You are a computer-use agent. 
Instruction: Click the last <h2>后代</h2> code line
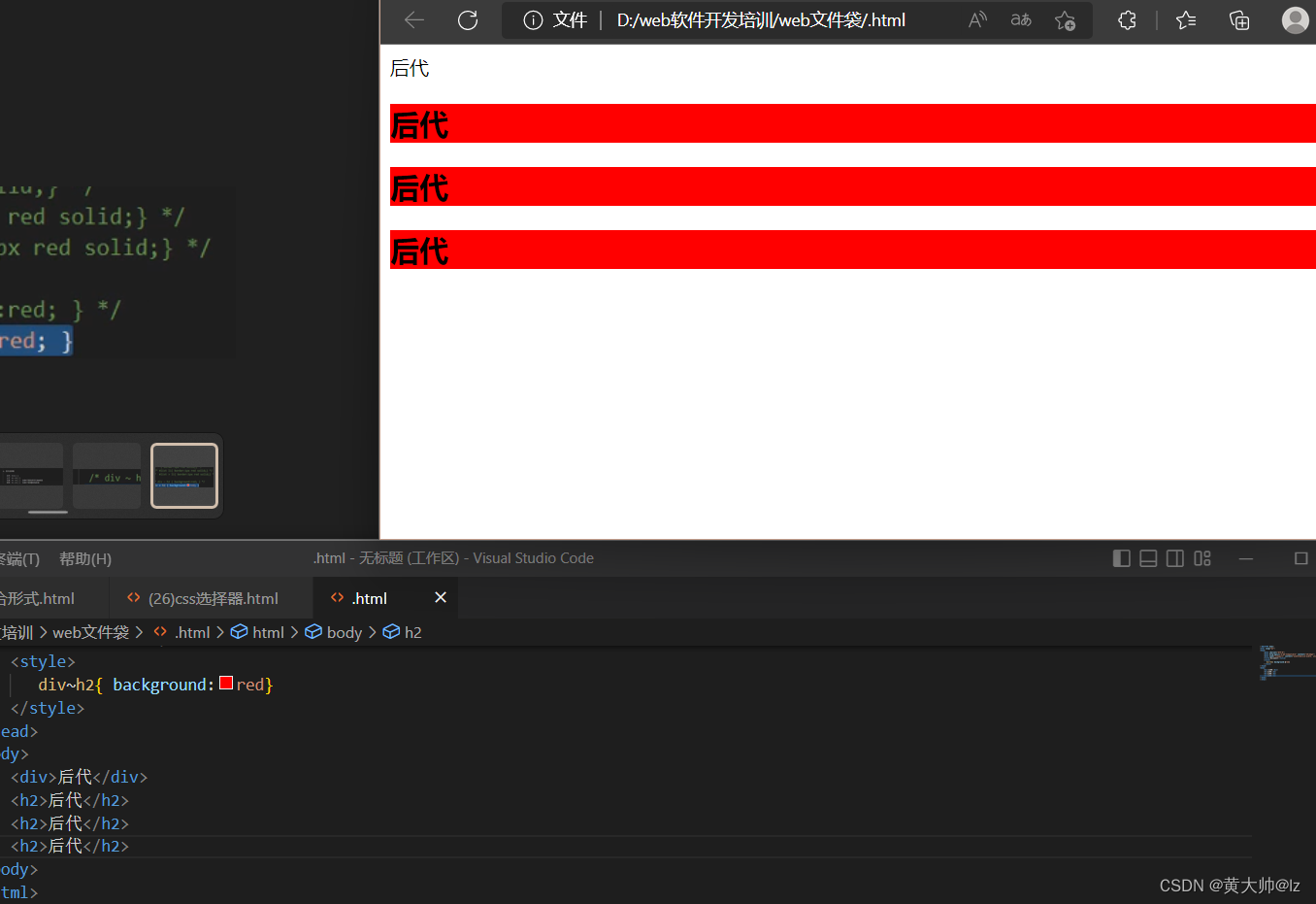70,846
